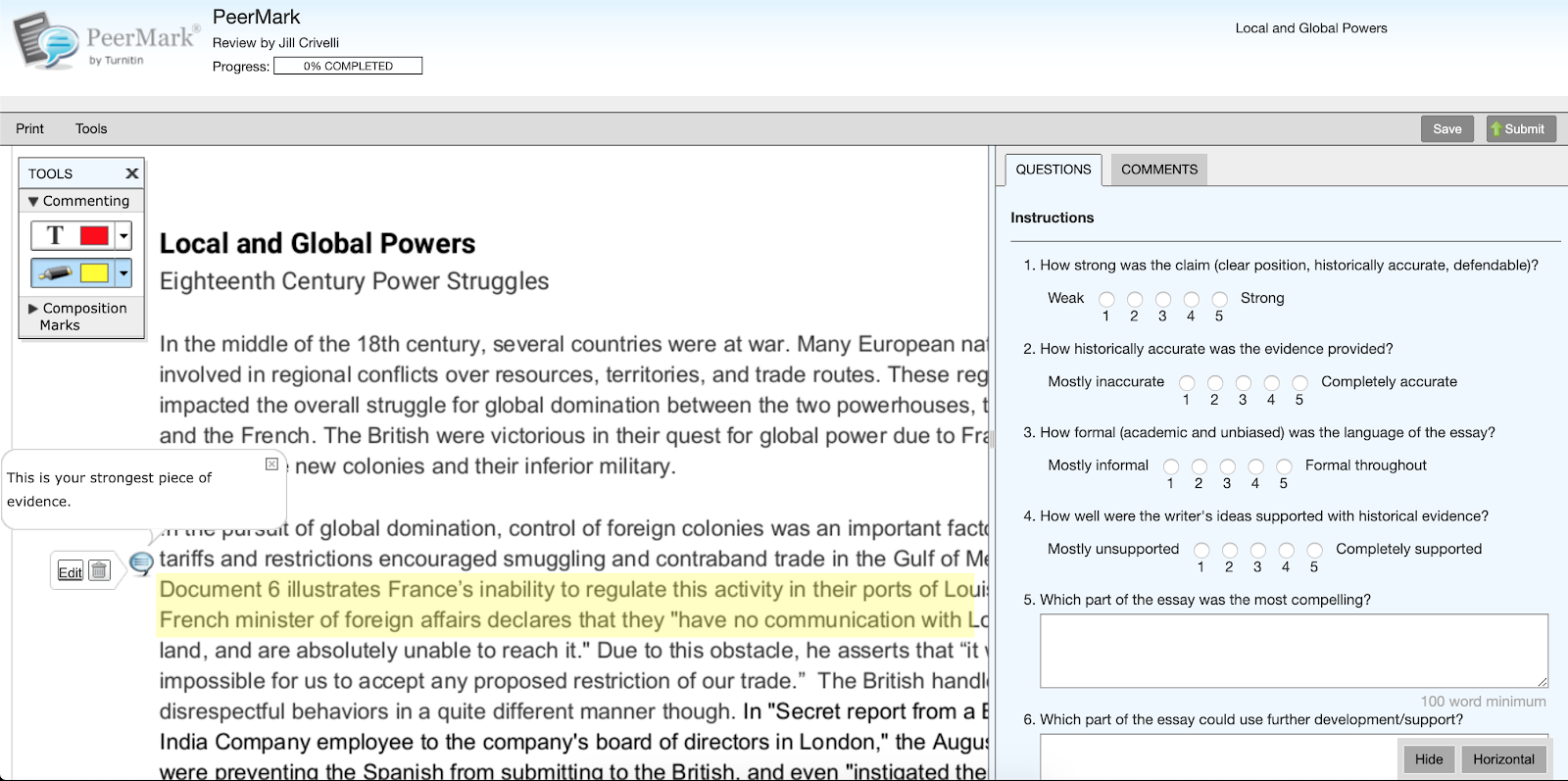Viewport: 1568px width, 781px height.
Task: Rate language formality as 3
Action: click(x=1228, y=466)
